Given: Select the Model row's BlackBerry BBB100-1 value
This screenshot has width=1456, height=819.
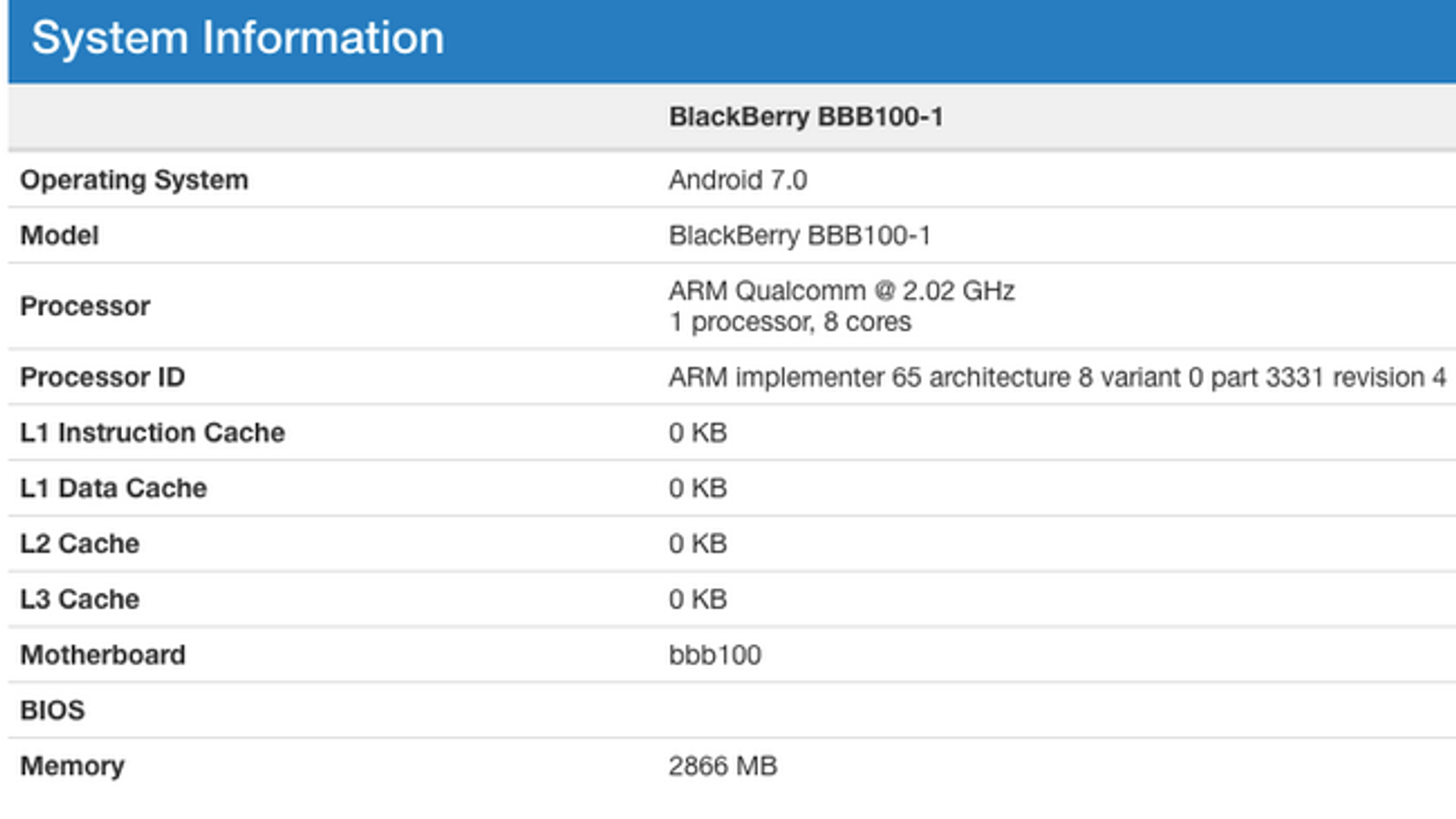Looking at the screenshot, I should point(799,236).
